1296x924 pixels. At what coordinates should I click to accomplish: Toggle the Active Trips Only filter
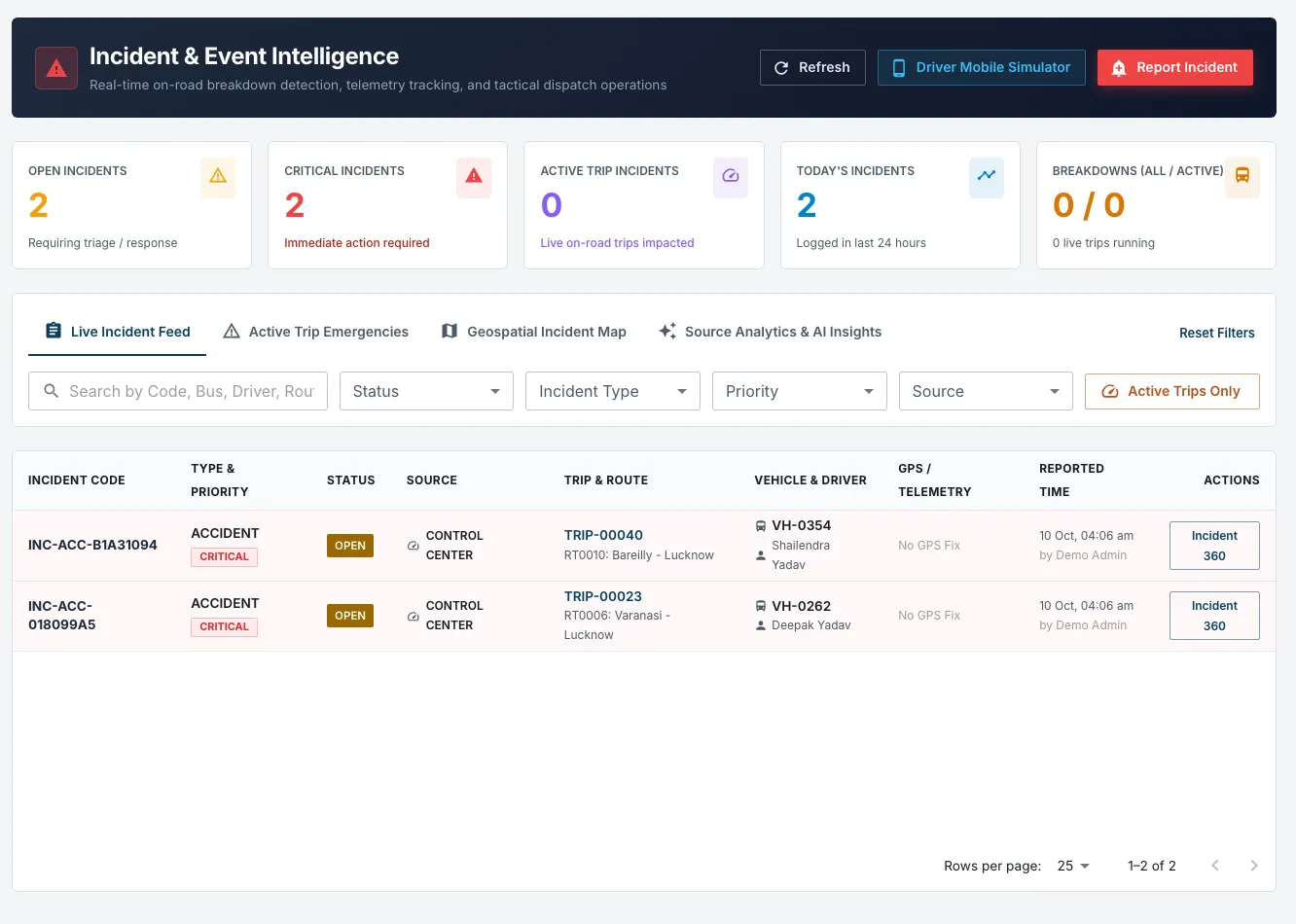(1172, 391)
